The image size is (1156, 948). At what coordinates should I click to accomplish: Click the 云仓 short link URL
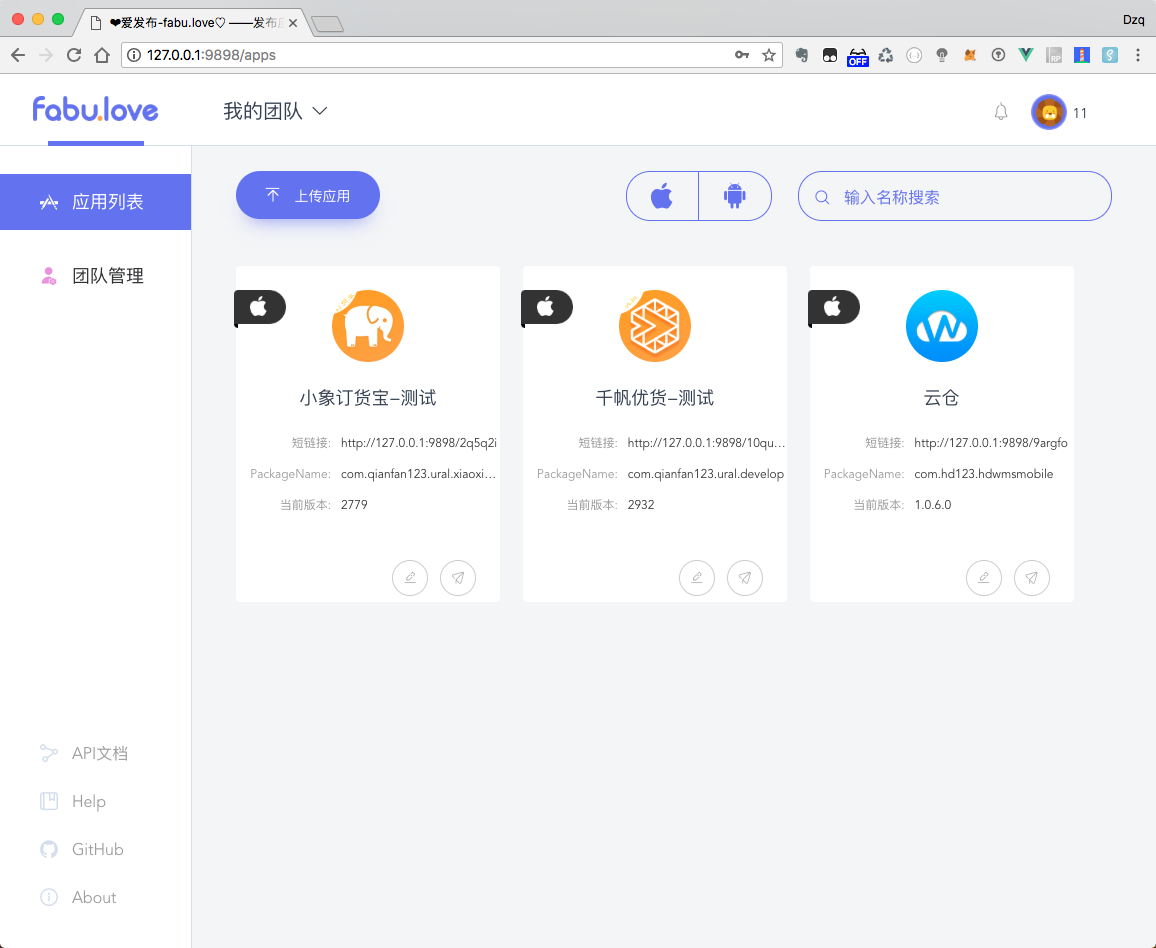pyautogui.click(x=991, y=443)
